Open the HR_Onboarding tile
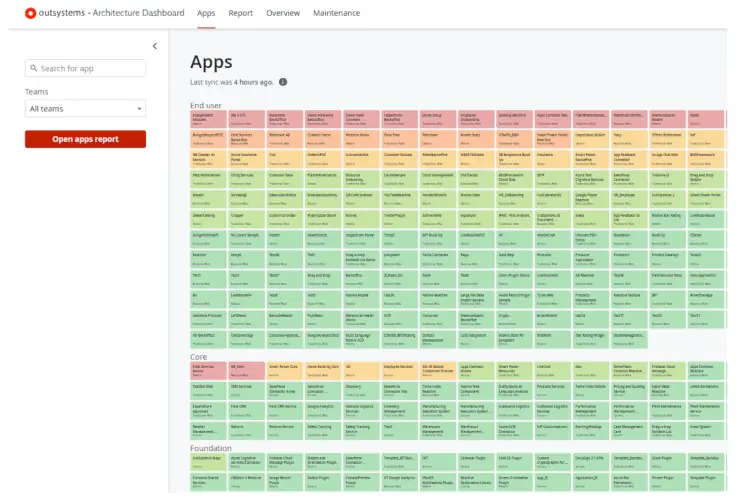The width and height of the screenshot is (750, 502). pos(514,199)
